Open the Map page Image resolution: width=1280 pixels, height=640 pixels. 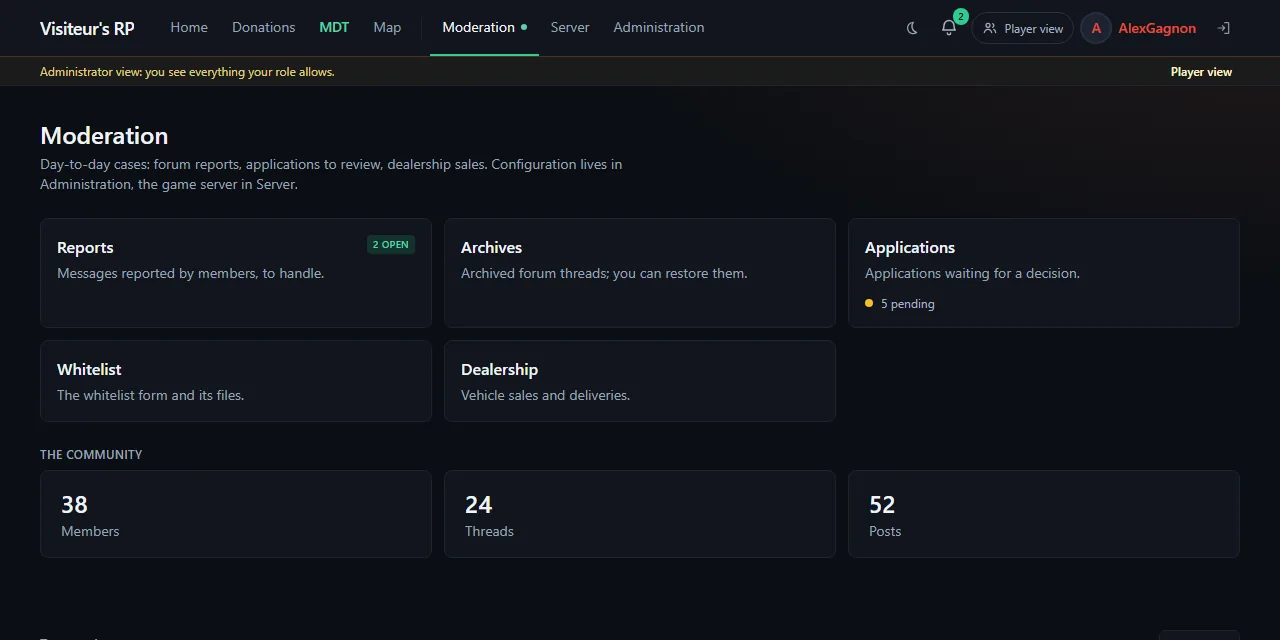(387, 27)
